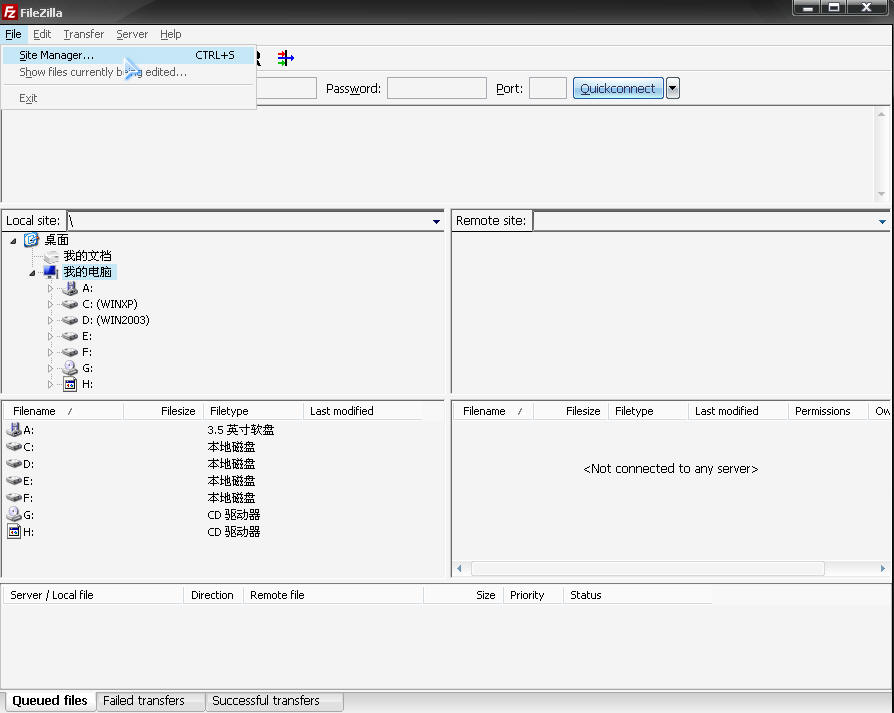Click Show files currently being edited
894x713 pixels.
coord(128,72)
